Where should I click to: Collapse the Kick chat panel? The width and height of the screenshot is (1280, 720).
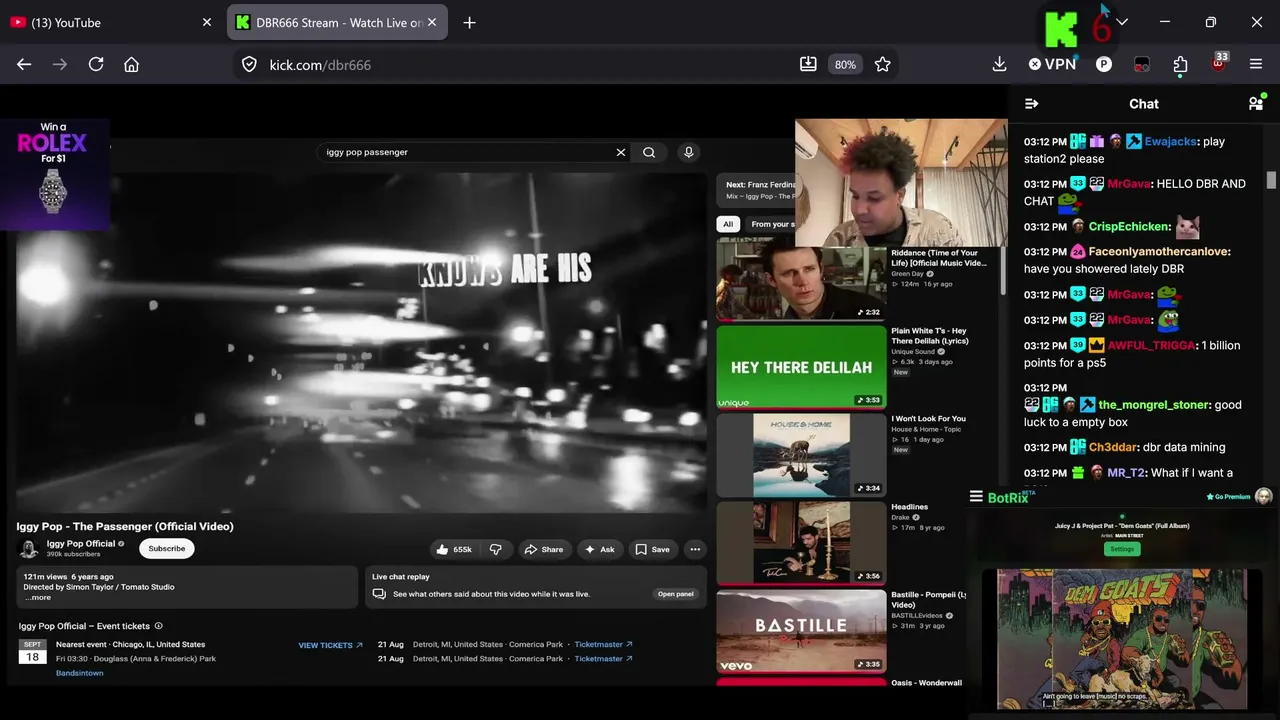point(1032,103)
